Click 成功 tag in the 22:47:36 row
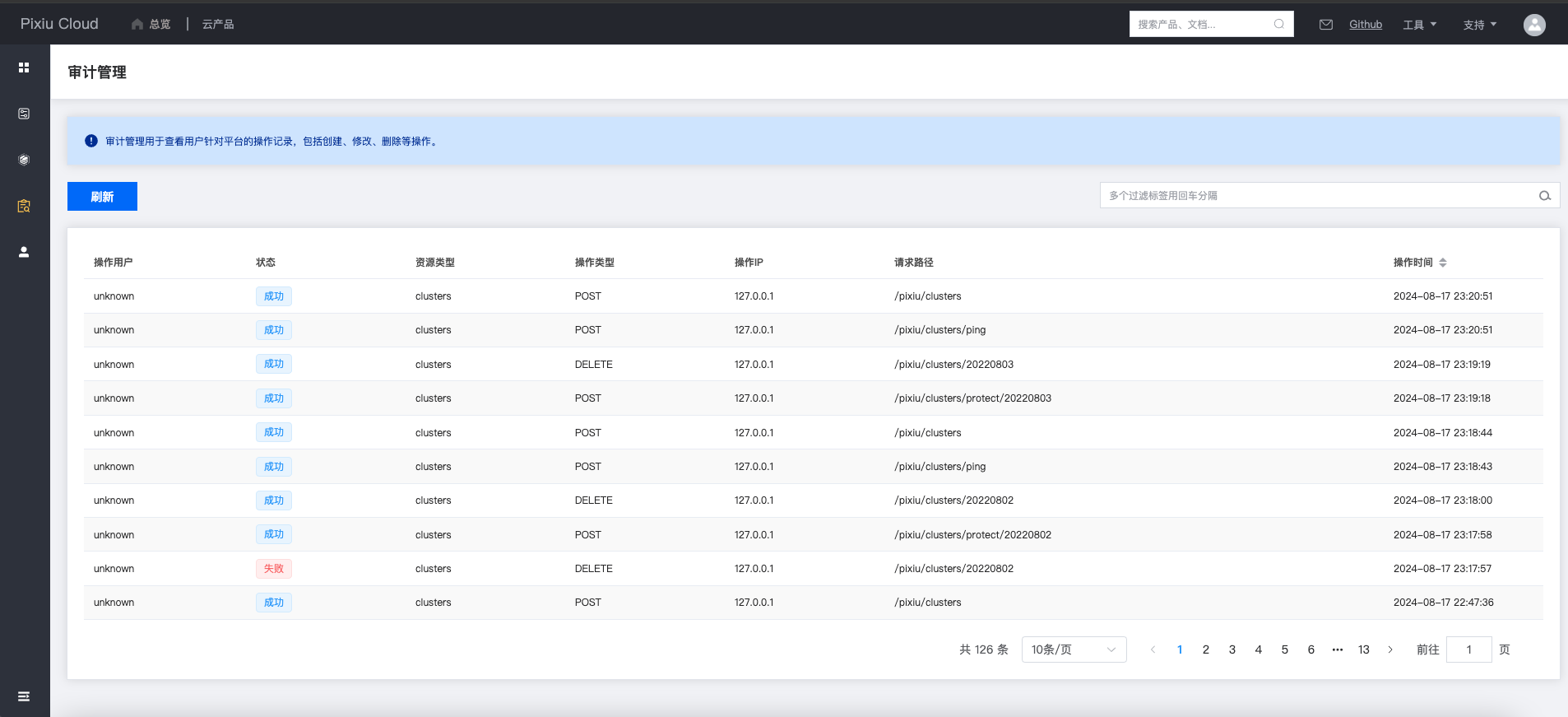The width and height of the screenshot is (1568, 717). 274,603
